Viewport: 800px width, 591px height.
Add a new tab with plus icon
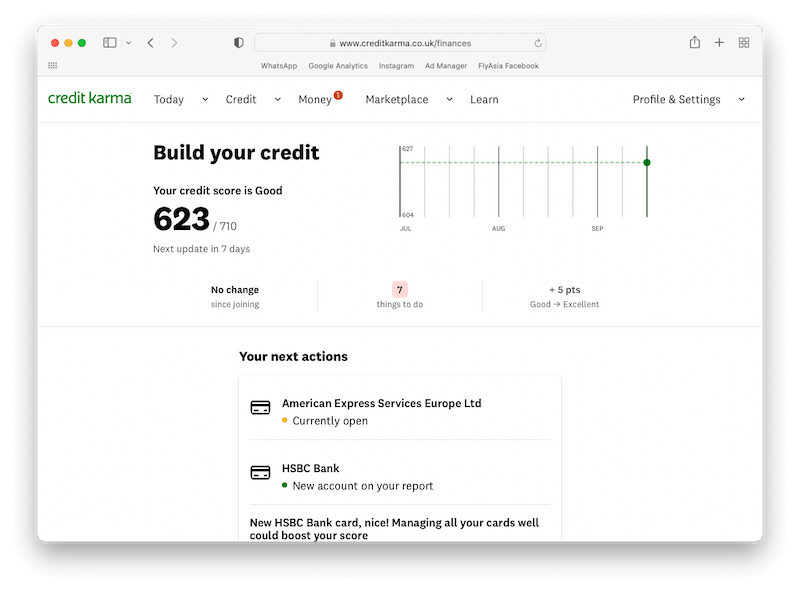click(719, 43)
